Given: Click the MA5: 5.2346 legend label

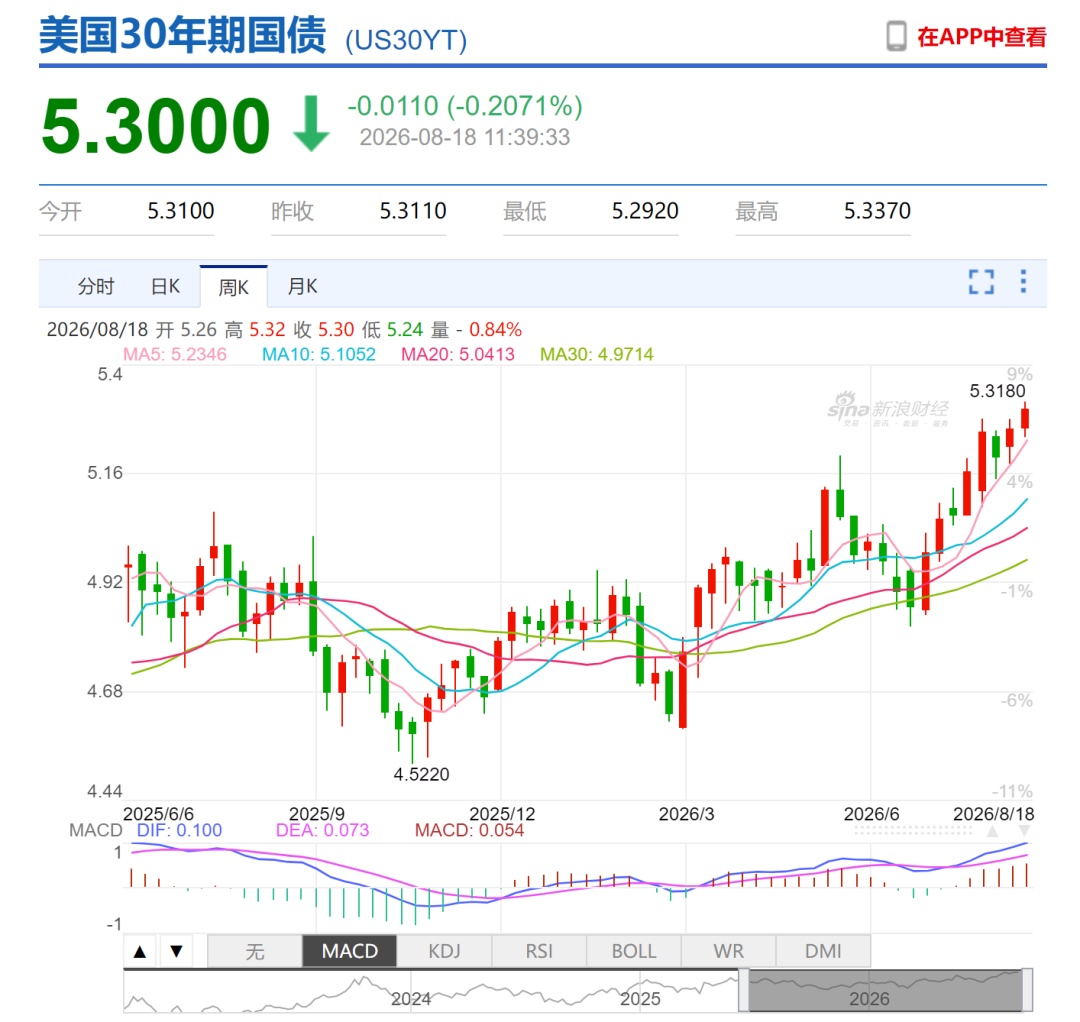Looking at the screenshot, I should 175,354.
